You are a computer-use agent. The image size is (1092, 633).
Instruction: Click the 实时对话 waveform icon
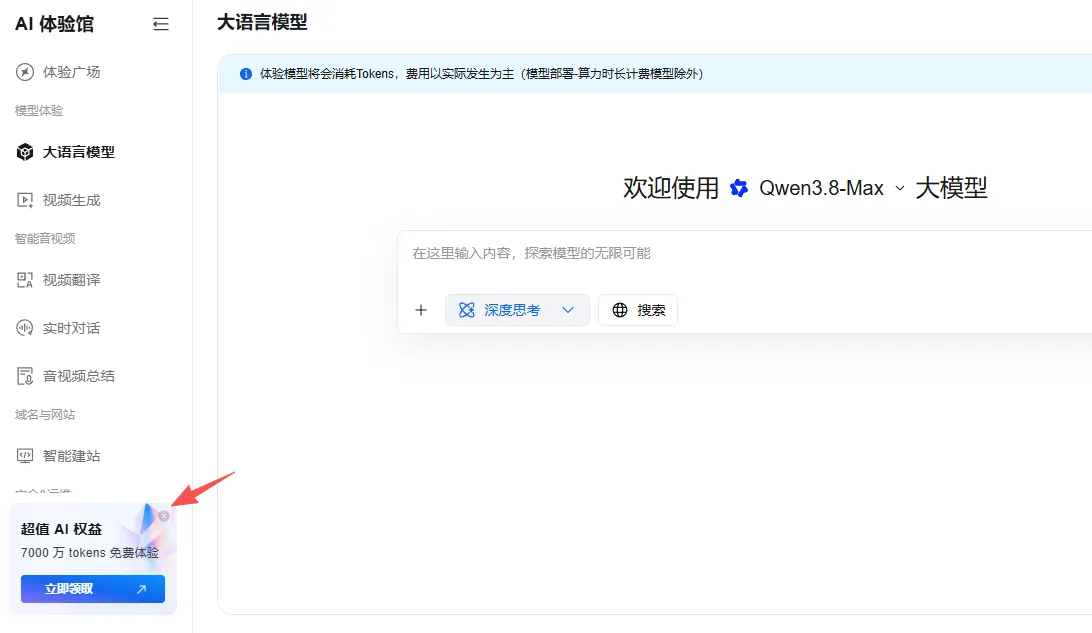(x=25, y=328)
